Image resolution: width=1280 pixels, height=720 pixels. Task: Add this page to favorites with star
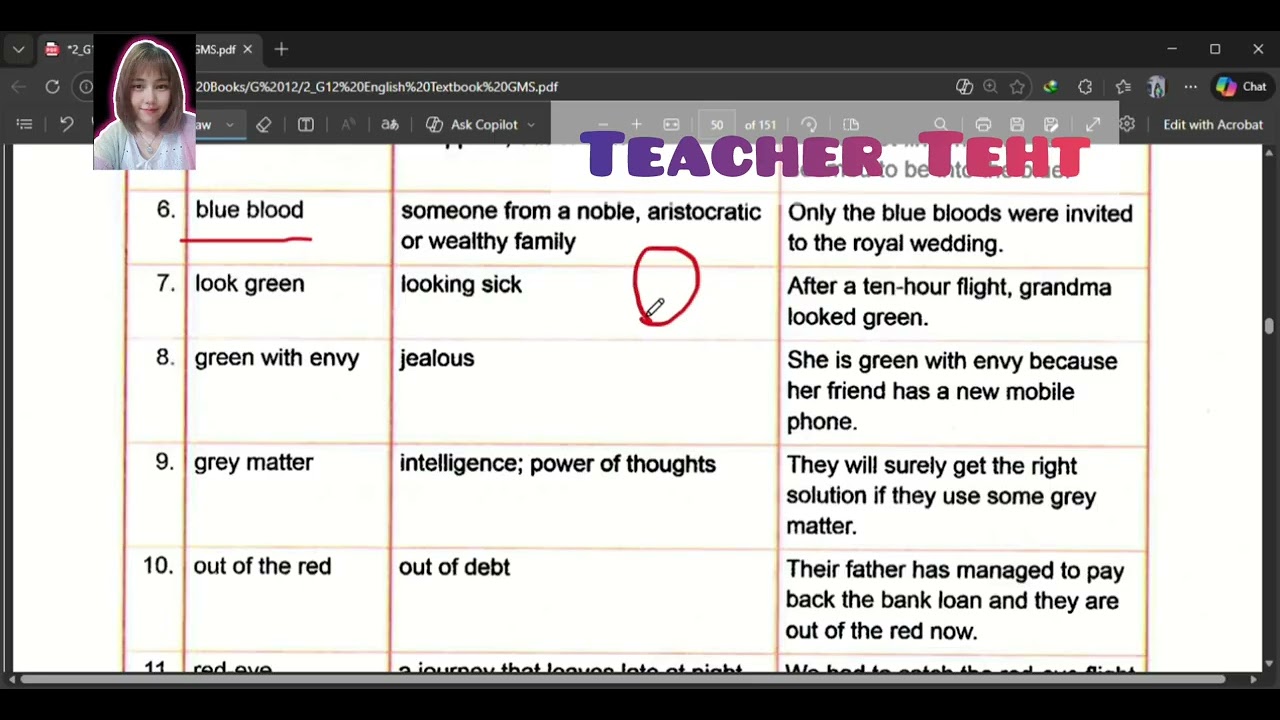point(1017,87)
